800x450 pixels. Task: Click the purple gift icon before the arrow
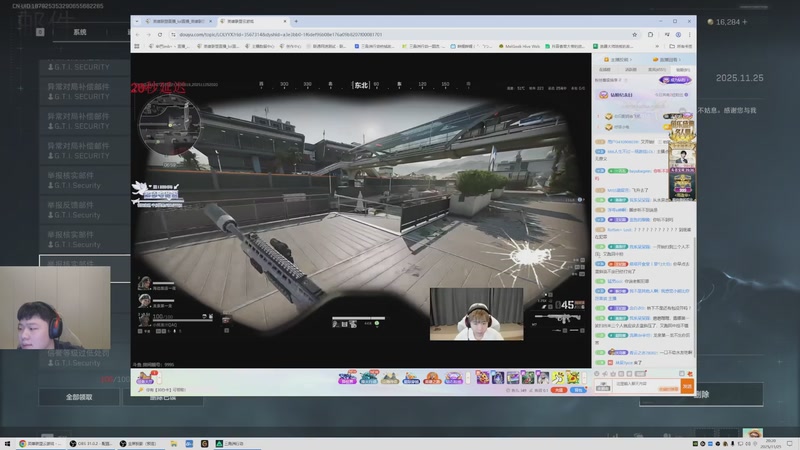(454, 378)
